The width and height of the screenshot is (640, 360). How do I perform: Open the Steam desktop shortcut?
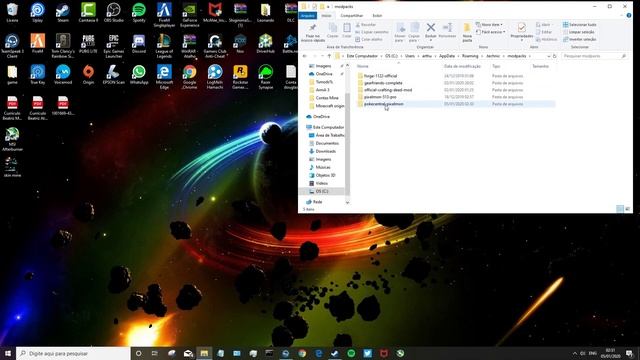63,13
